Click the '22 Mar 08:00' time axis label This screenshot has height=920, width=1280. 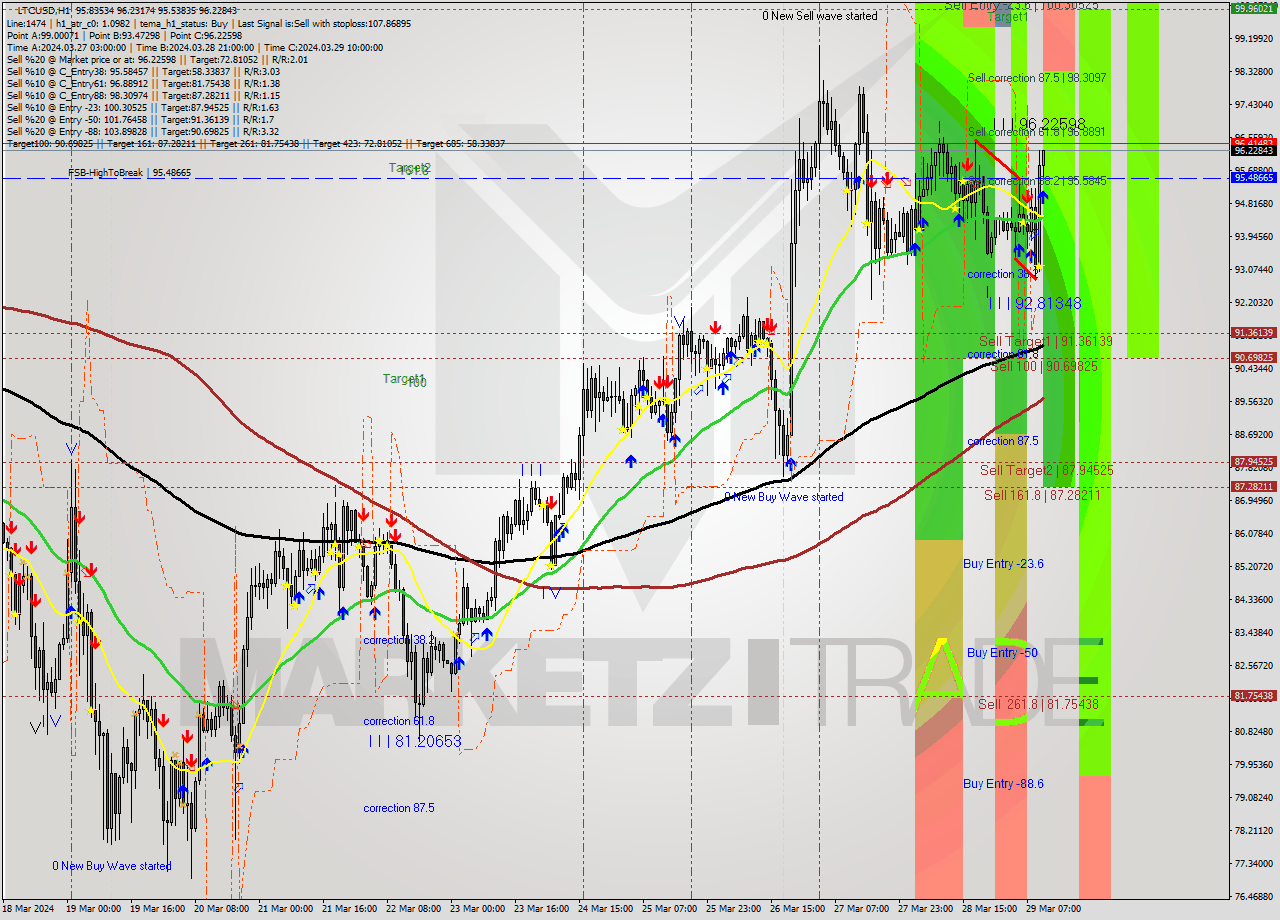[413, 909]
